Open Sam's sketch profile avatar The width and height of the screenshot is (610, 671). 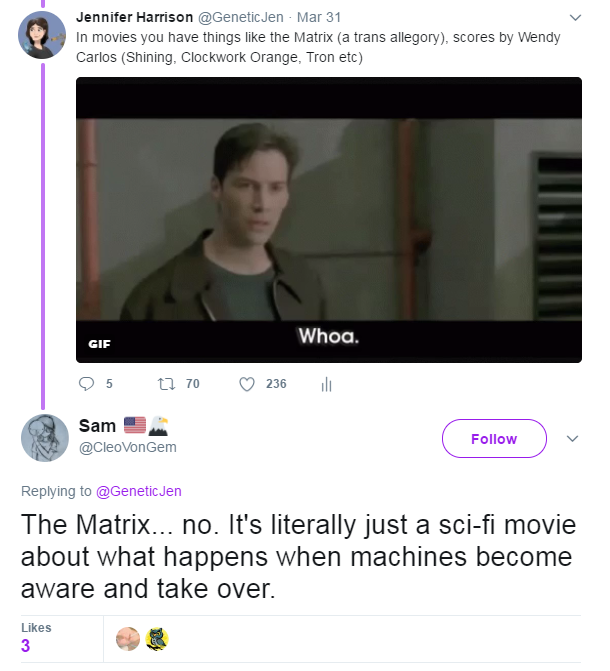tap(45, 438)
